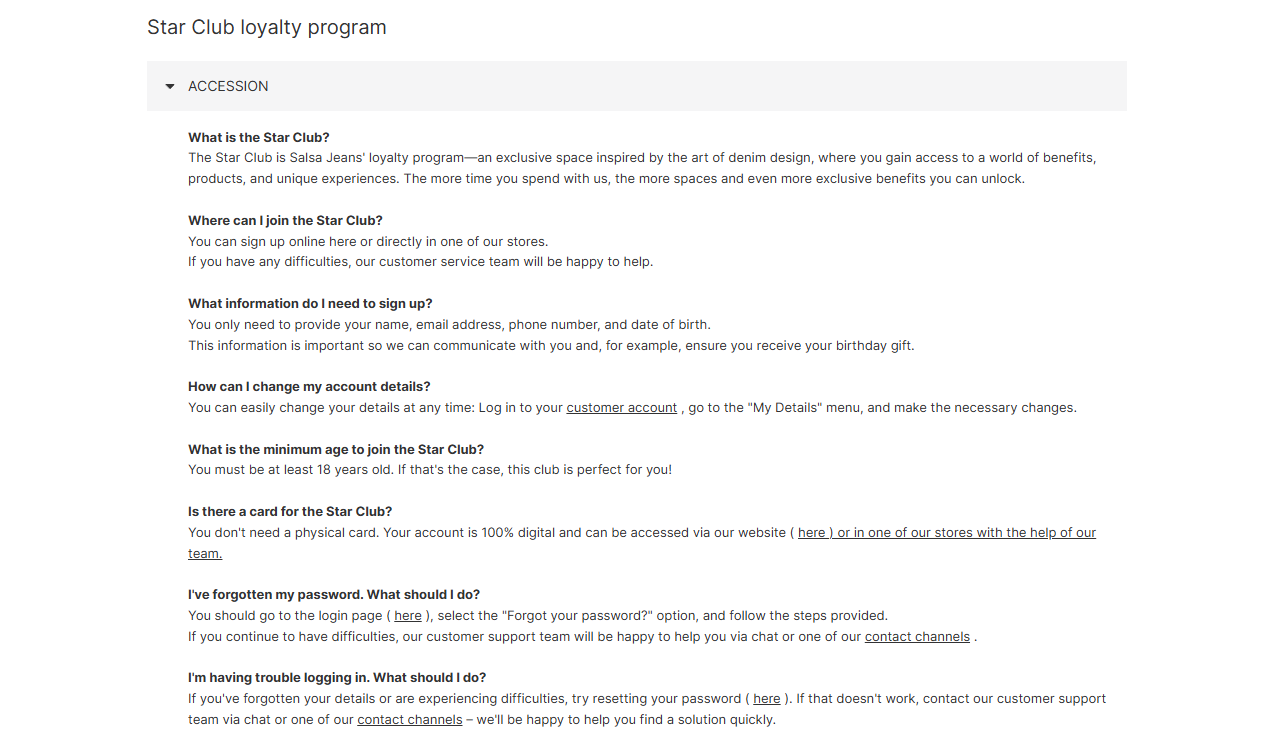Open the customer account link
Viewport: 1273px width, 743px height.
click(621, 408)
